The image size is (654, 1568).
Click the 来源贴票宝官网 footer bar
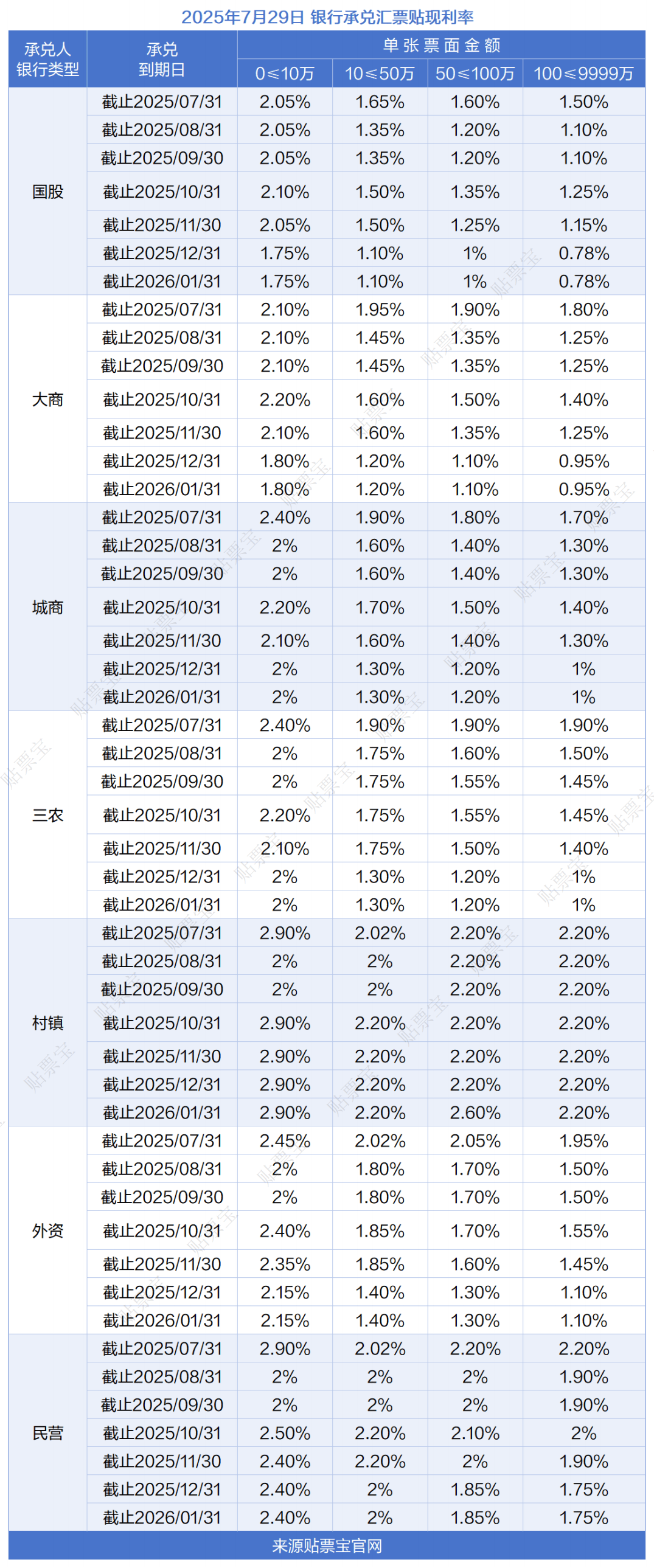(327, 1545)
